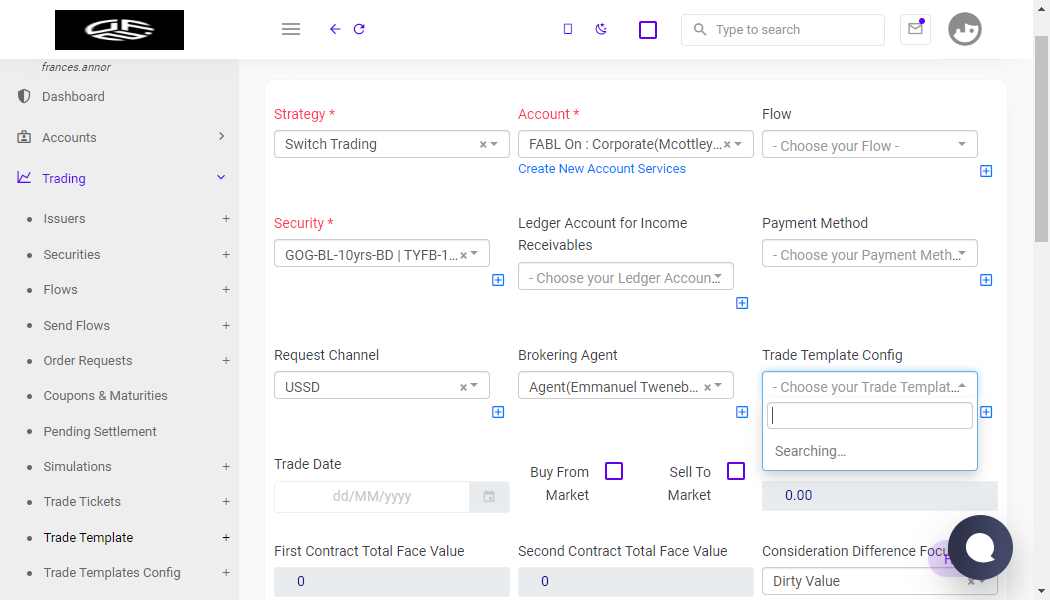Expand Securities submenu plus
This screenshot has height=600, width=1050.
coord(226,254)
